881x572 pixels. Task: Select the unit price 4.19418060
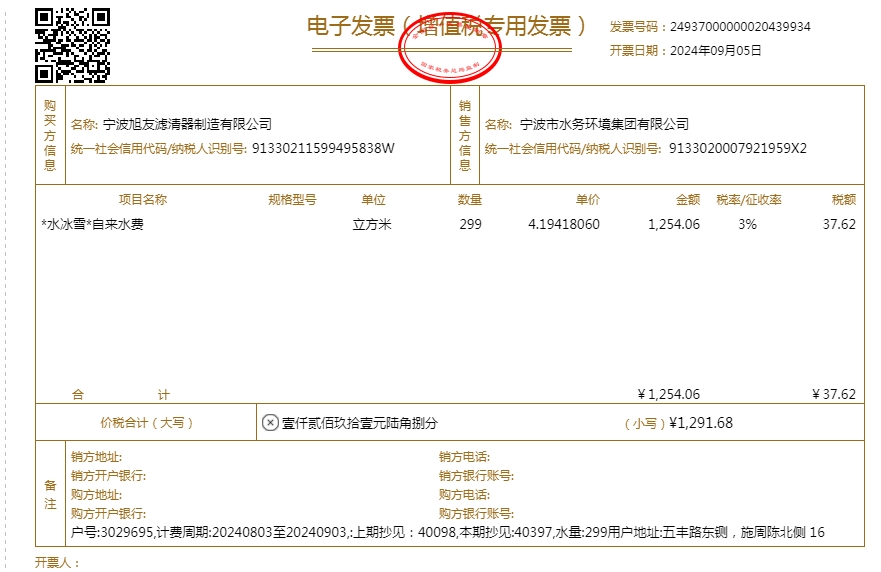click(564, 225)
